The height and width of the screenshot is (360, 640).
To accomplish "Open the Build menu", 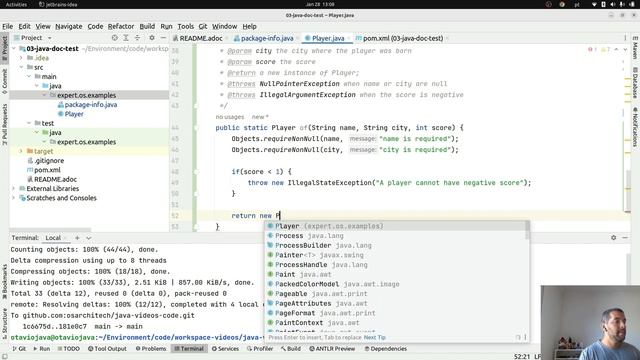I will (x=147, y=26).
